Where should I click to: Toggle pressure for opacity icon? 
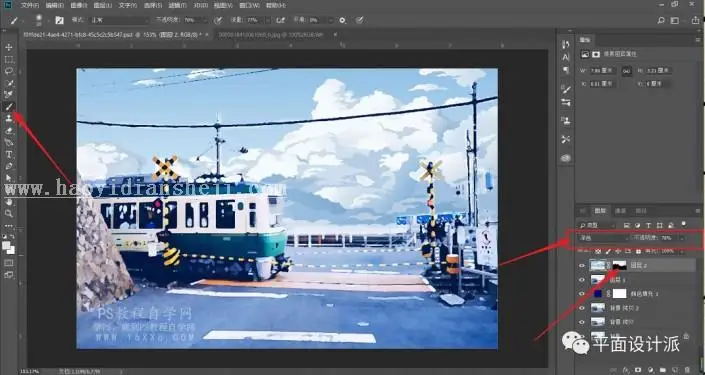[218, 20]
